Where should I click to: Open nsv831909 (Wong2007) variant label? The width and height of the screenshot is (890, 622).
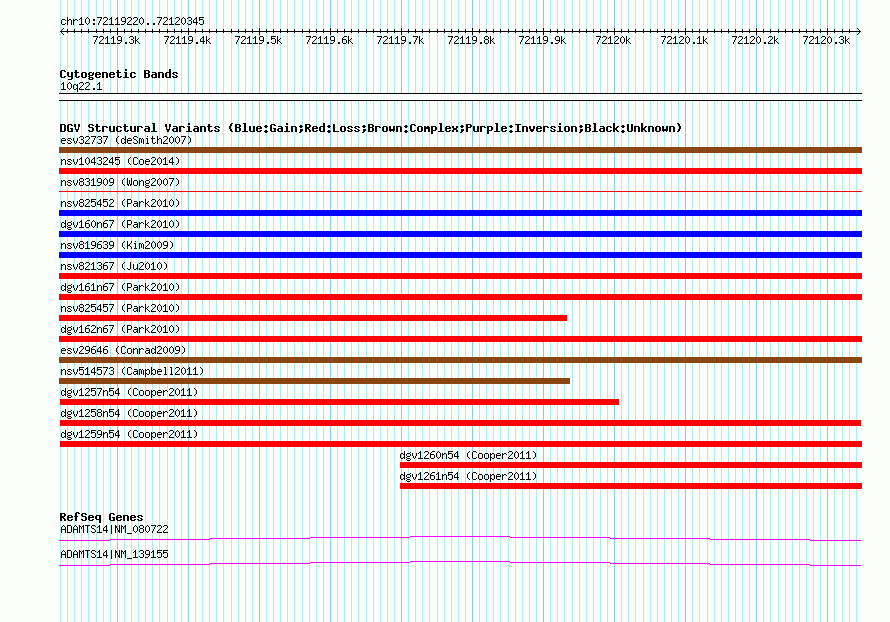coord(120,182)
